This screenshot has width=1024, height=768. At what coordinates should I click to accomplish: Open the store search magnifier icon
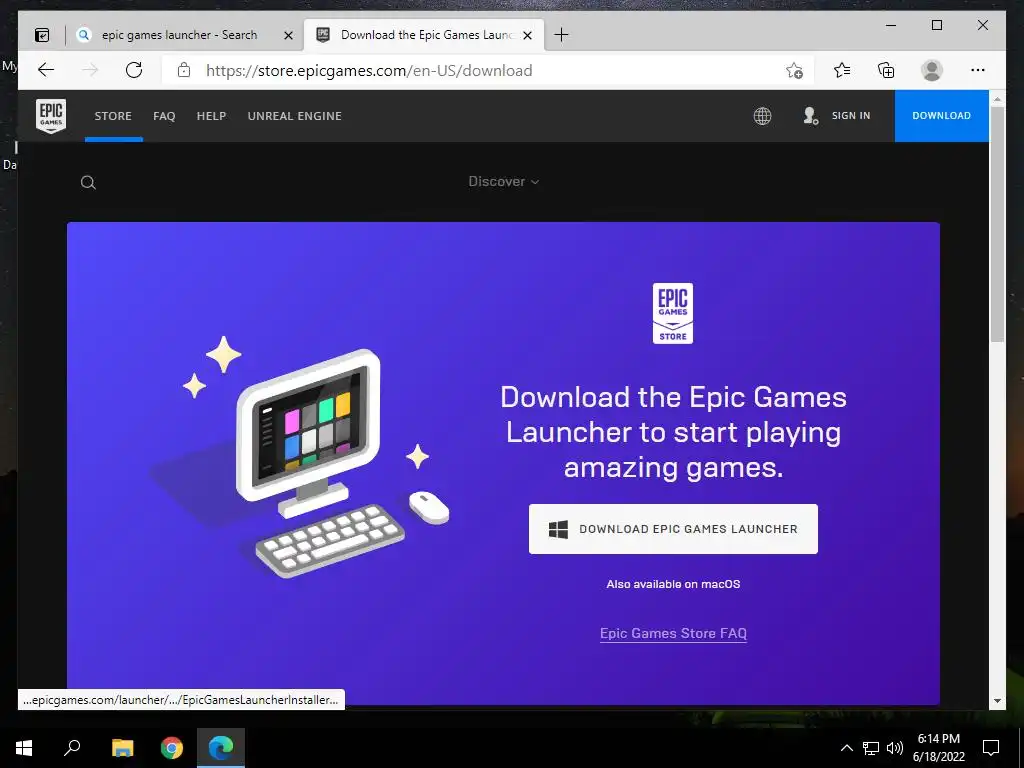[88, 182]
